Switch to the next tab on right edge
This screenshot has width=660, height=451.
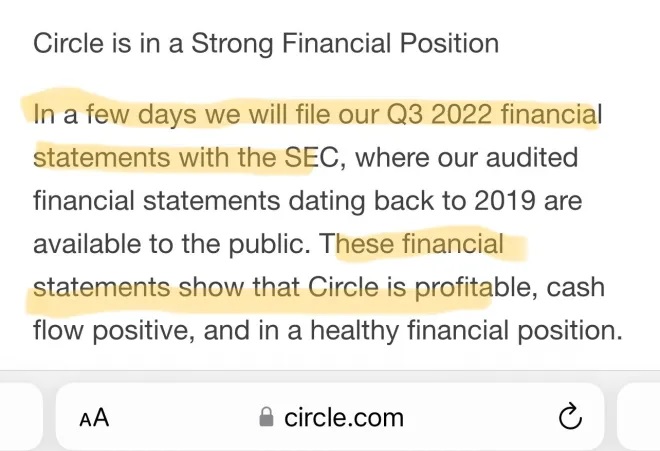pos(640,416)
